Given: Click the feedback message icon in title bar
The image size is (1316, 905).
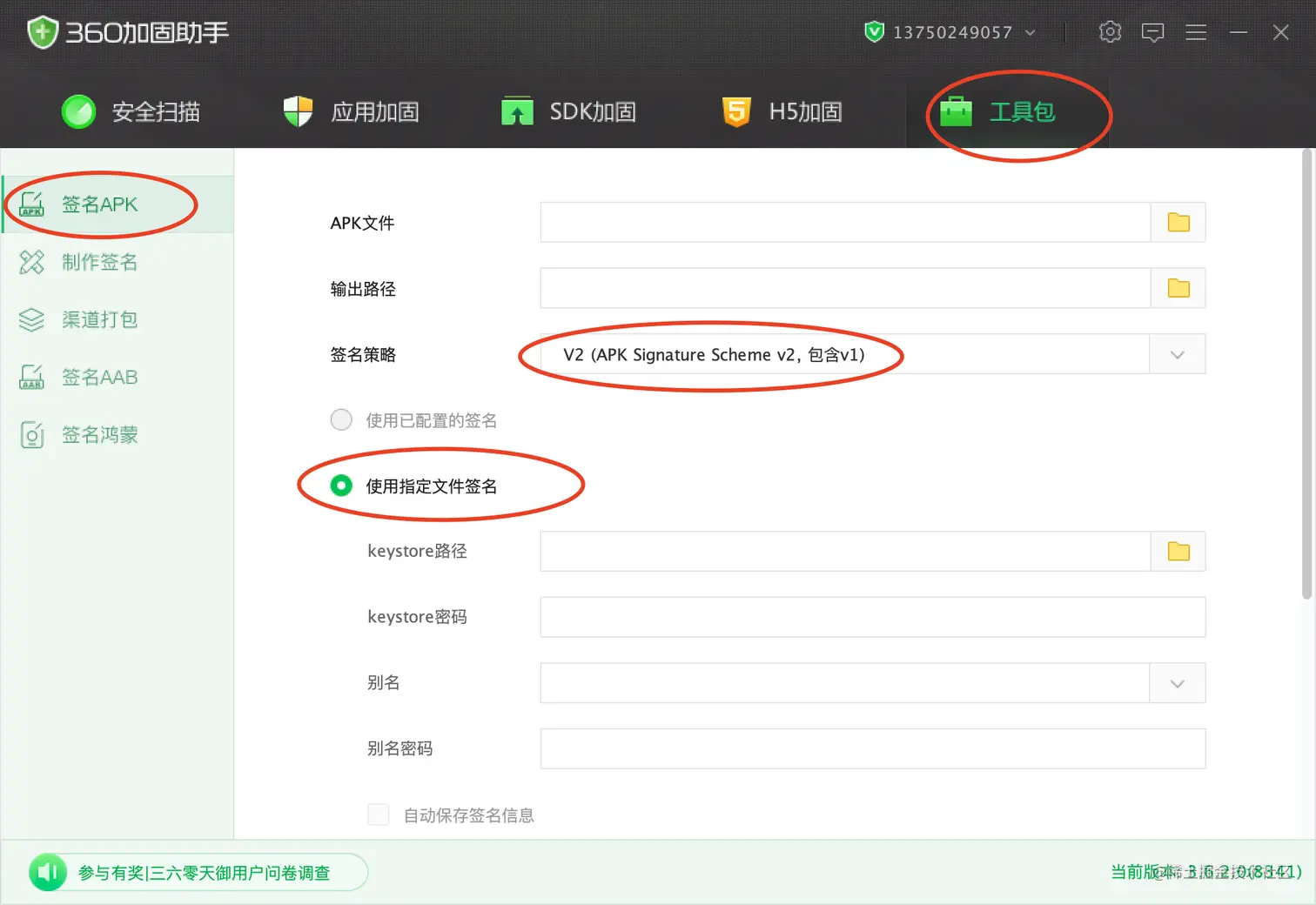Looking at the screenshot, I should point(1152,33).
